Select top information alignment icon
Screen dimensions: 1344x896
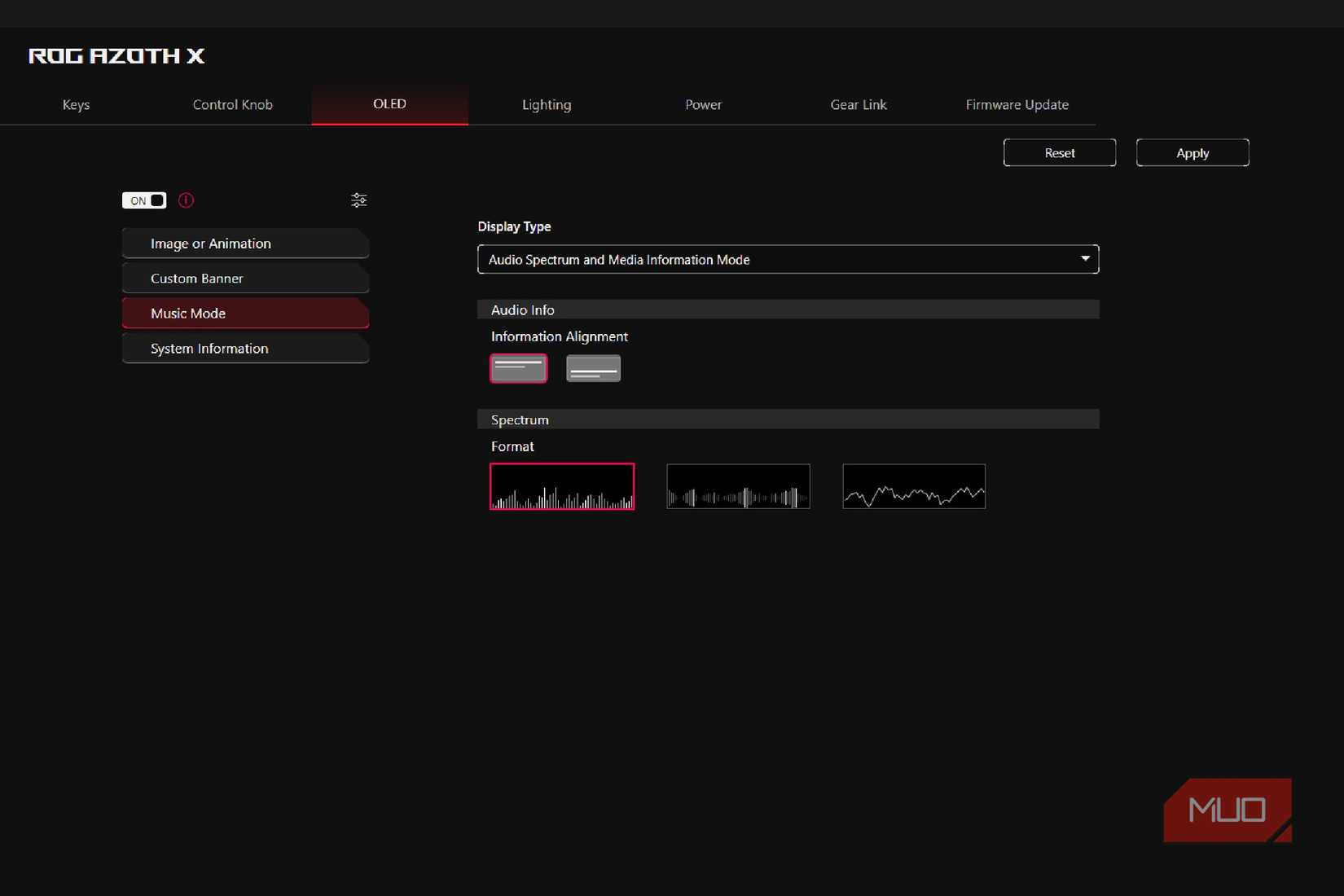(x=518, y=369)
